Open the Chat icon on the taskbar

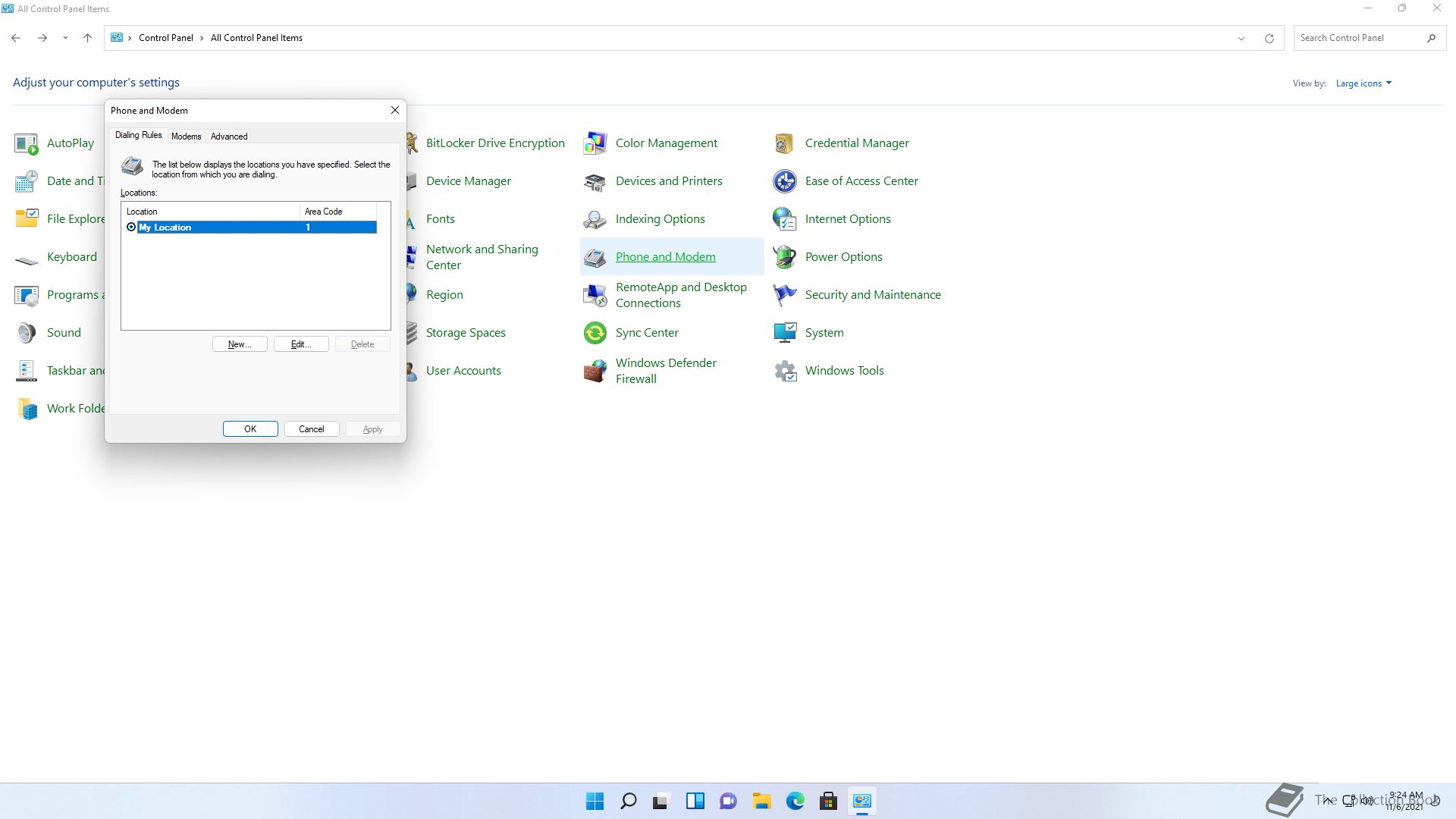(x=728, y=801)
